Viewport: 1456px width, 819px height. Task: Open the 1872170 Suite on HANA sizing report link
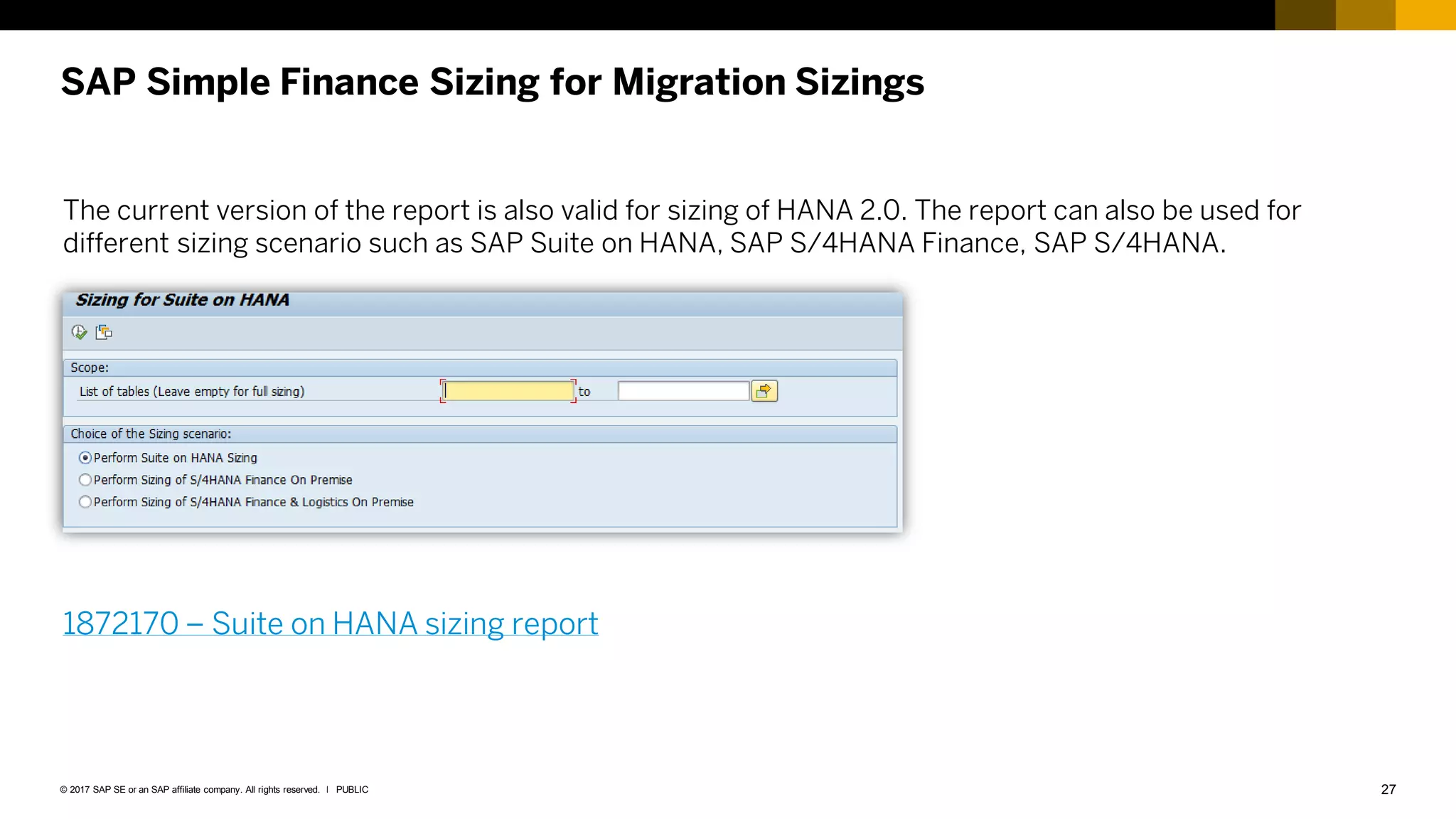331,623
